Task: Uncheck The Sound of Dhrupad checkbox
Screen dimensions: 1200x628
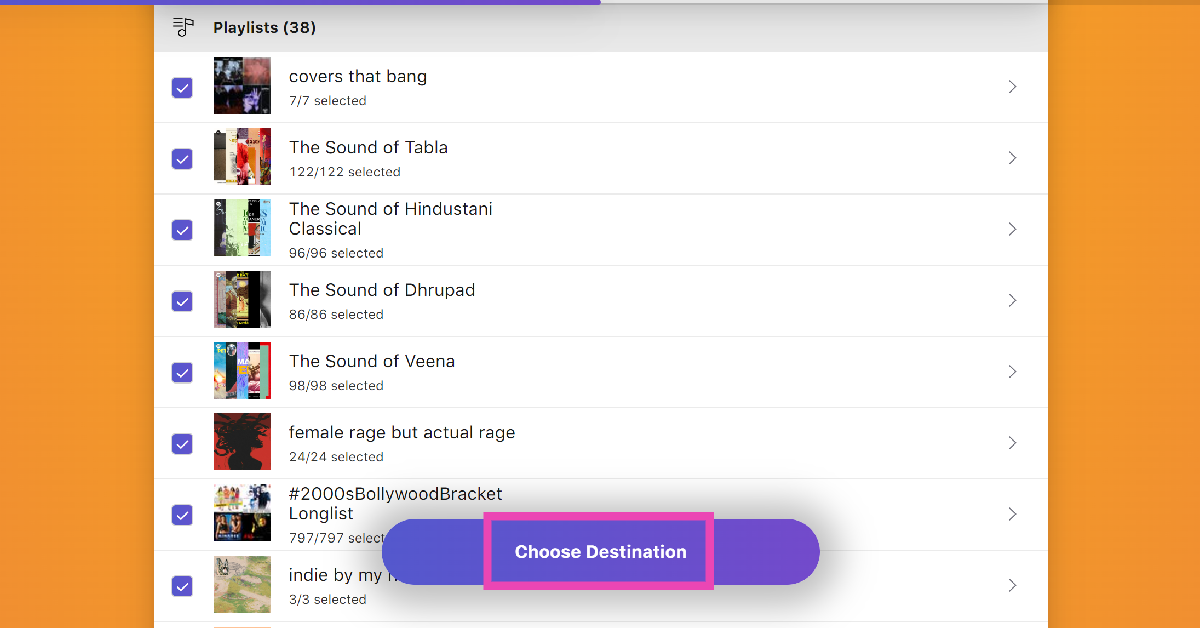Action: pyautogui.click(x=182, y=300)
